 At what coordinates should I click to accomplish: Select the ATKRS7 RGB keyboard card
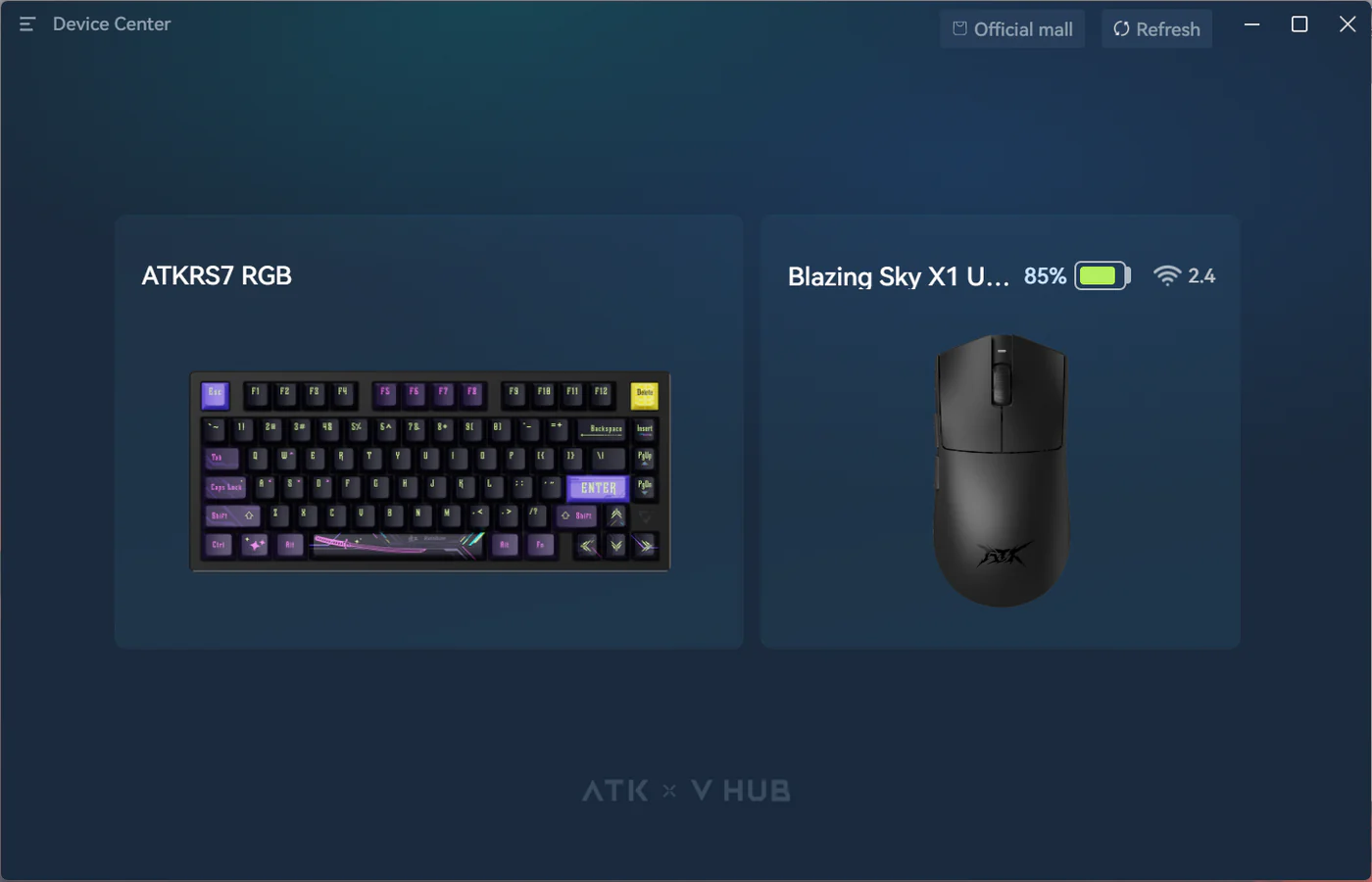point(429,431)
